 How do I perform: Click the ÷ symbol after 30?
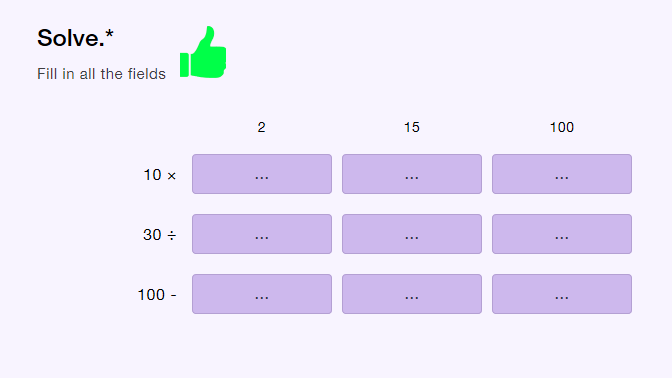[x=171, y=235]
